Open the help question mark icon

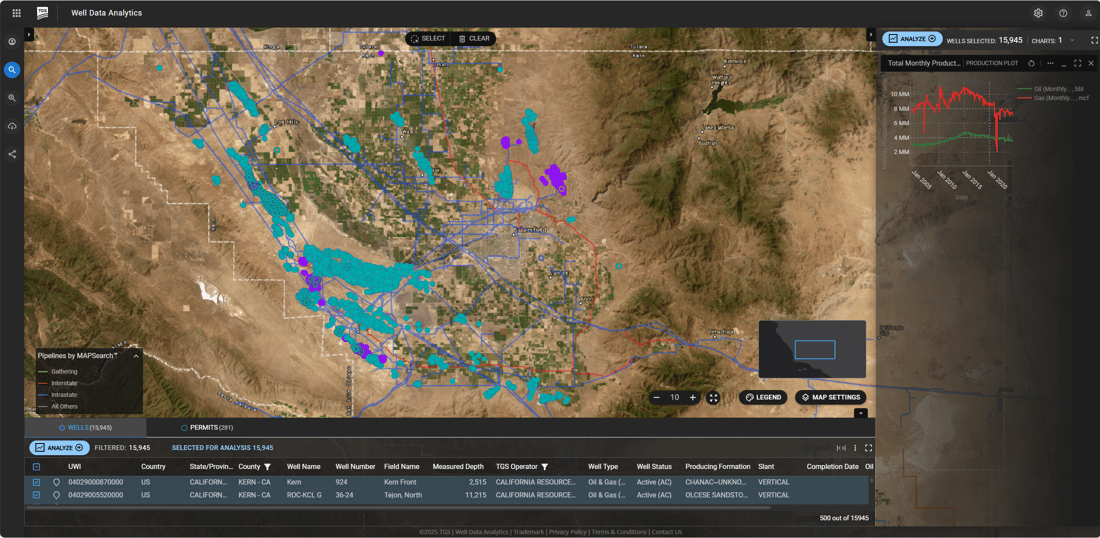[1063, 13]
